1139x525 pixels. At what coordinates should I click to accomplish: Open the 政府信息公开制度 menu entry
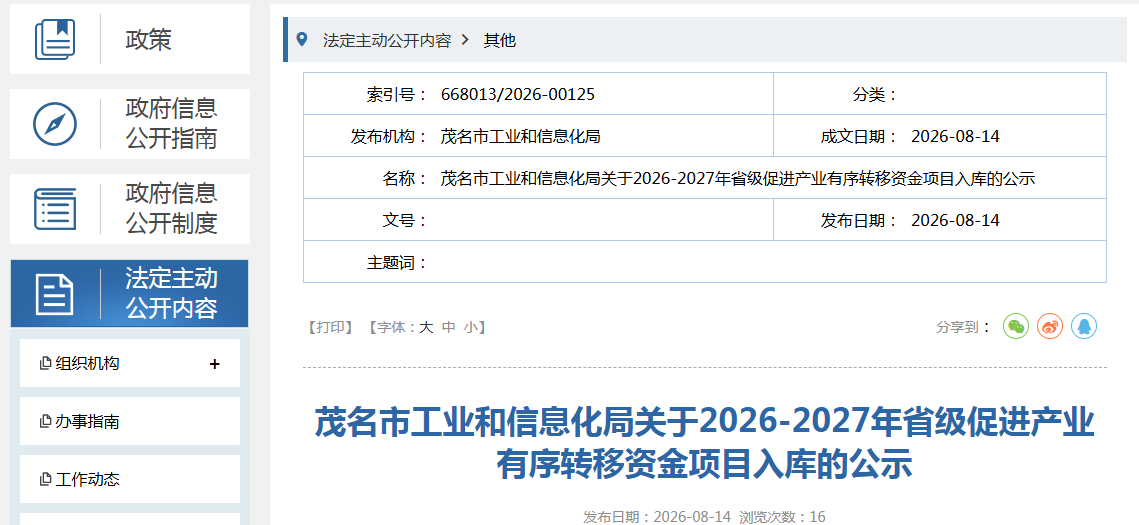130,208
